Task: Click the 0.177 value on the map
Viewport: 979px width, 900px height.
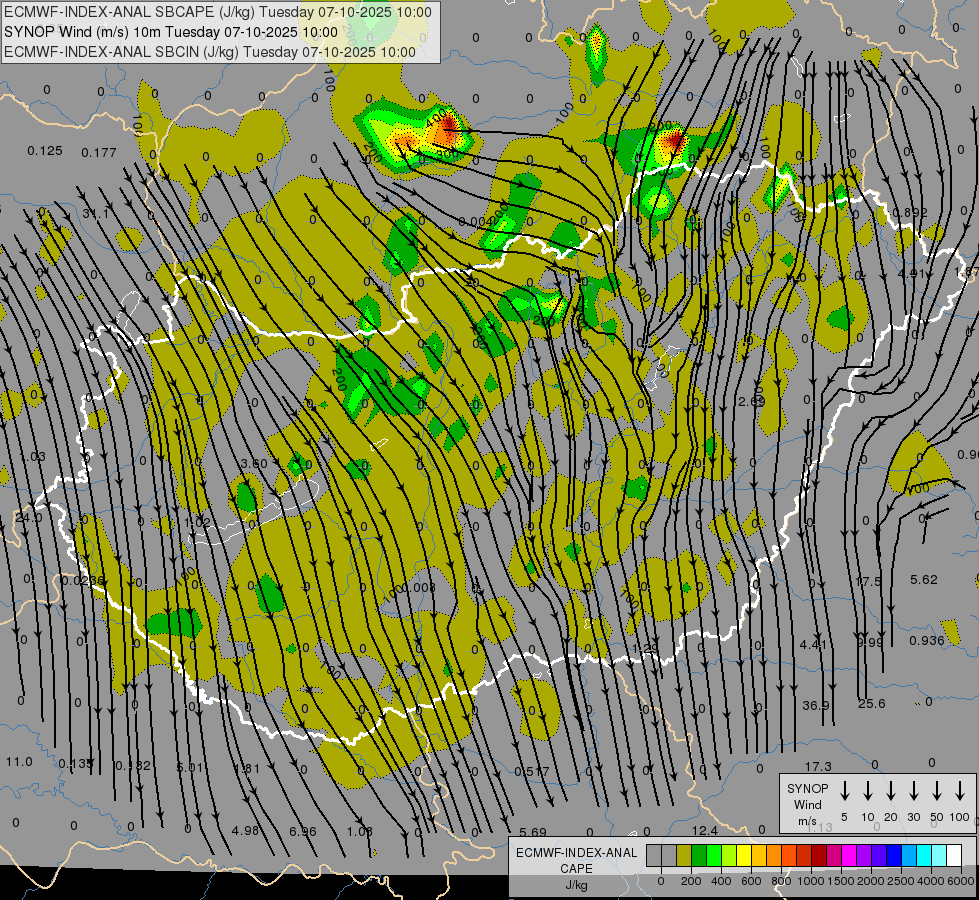Action: click(99, 152)
